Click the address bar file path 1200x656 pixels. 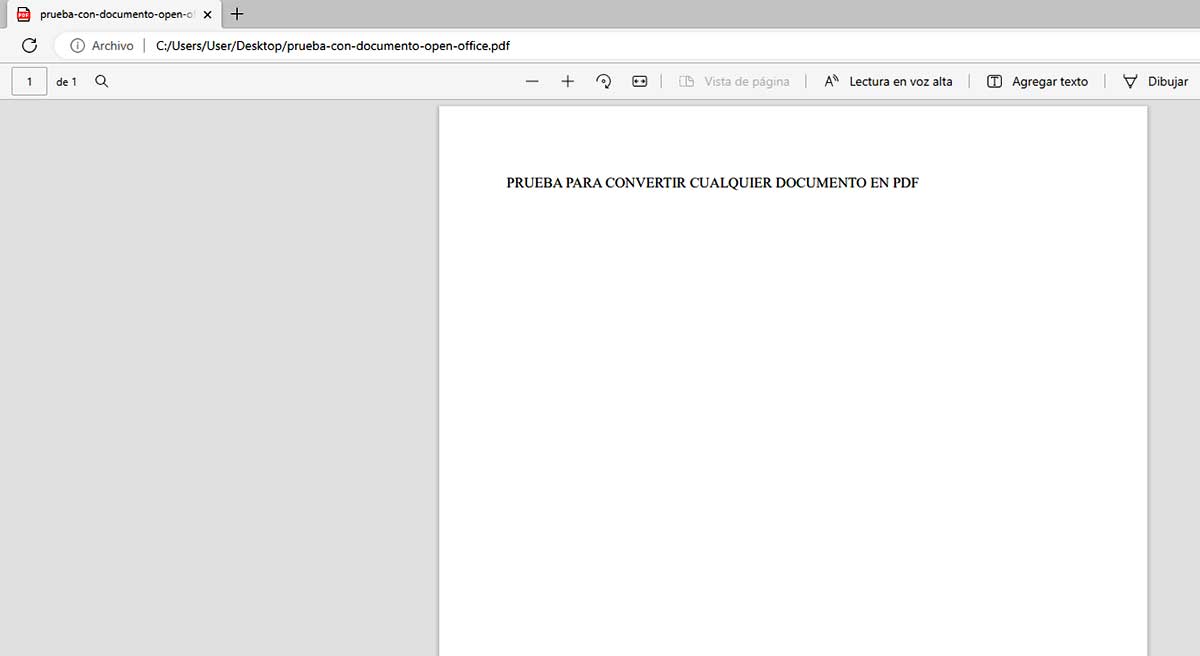pos(332,45)
